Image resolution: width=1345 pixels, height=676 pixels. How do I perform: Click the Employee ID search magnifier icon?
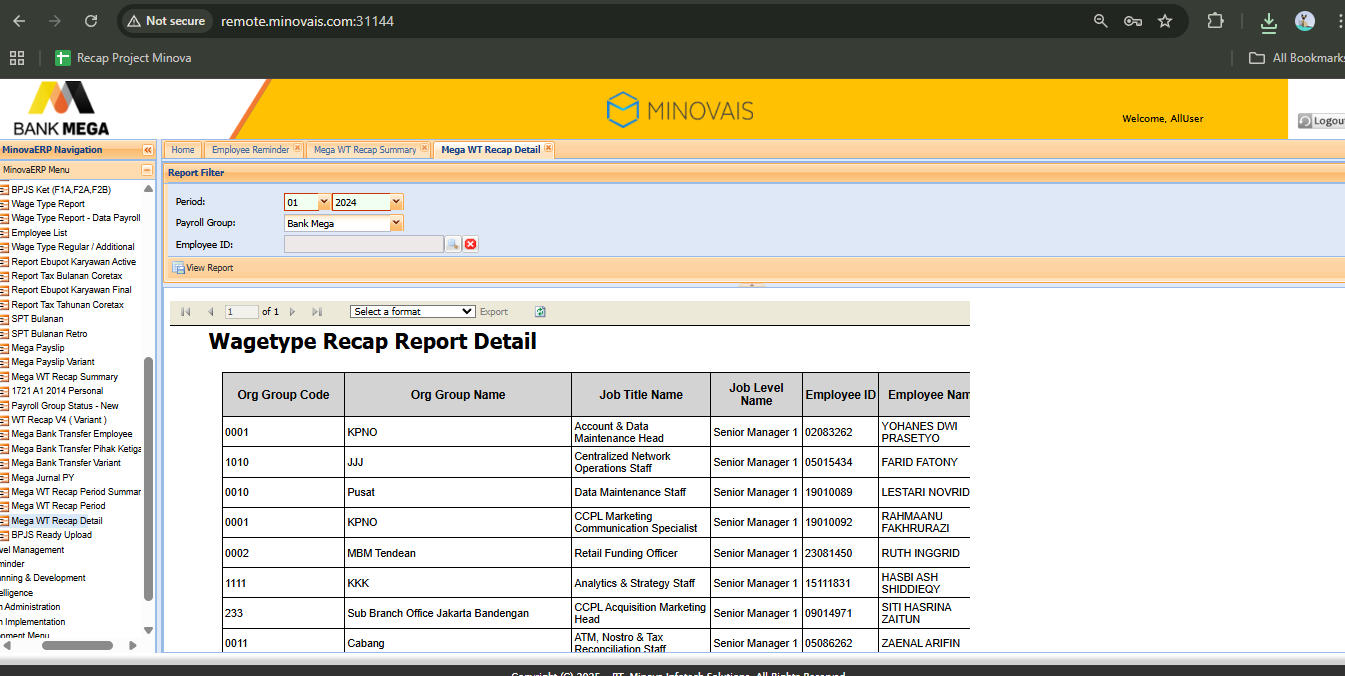click(453, 244)
